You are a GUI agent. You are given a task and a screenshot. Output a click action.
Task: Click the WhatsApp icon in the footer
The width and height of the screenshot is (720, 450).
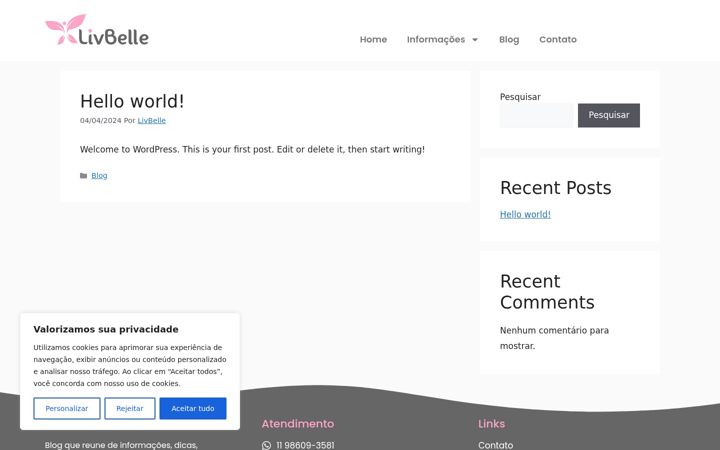(x=266, y=445)
